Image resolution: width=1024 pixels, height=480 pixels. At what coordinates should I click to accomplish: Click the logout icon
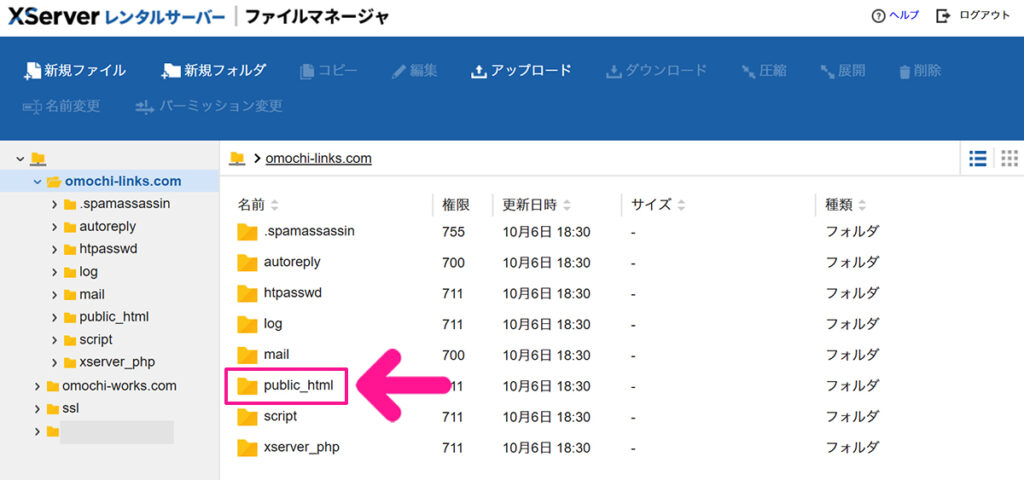[x=942, y=16]
